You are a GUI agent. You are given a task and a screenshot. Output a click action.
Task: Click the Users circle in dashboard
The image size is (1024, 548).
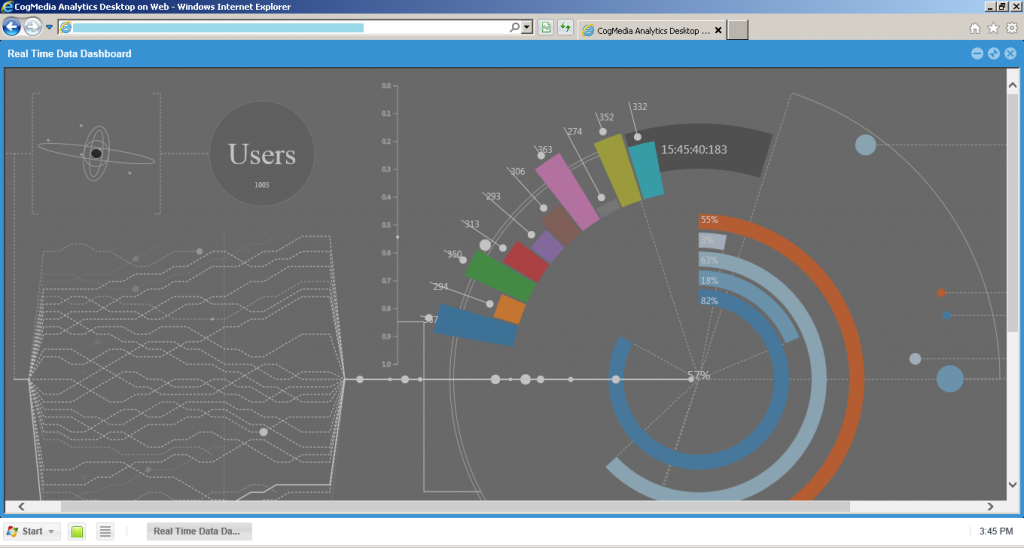pyautogui.click(x=262, y=156)
